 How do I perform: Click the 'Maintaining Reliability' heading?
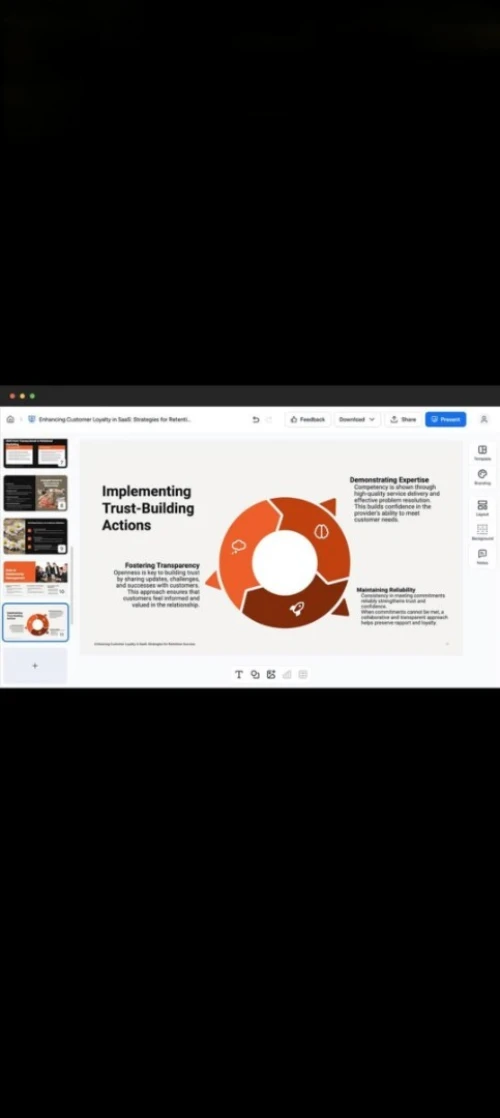click(x=386, y=590)
